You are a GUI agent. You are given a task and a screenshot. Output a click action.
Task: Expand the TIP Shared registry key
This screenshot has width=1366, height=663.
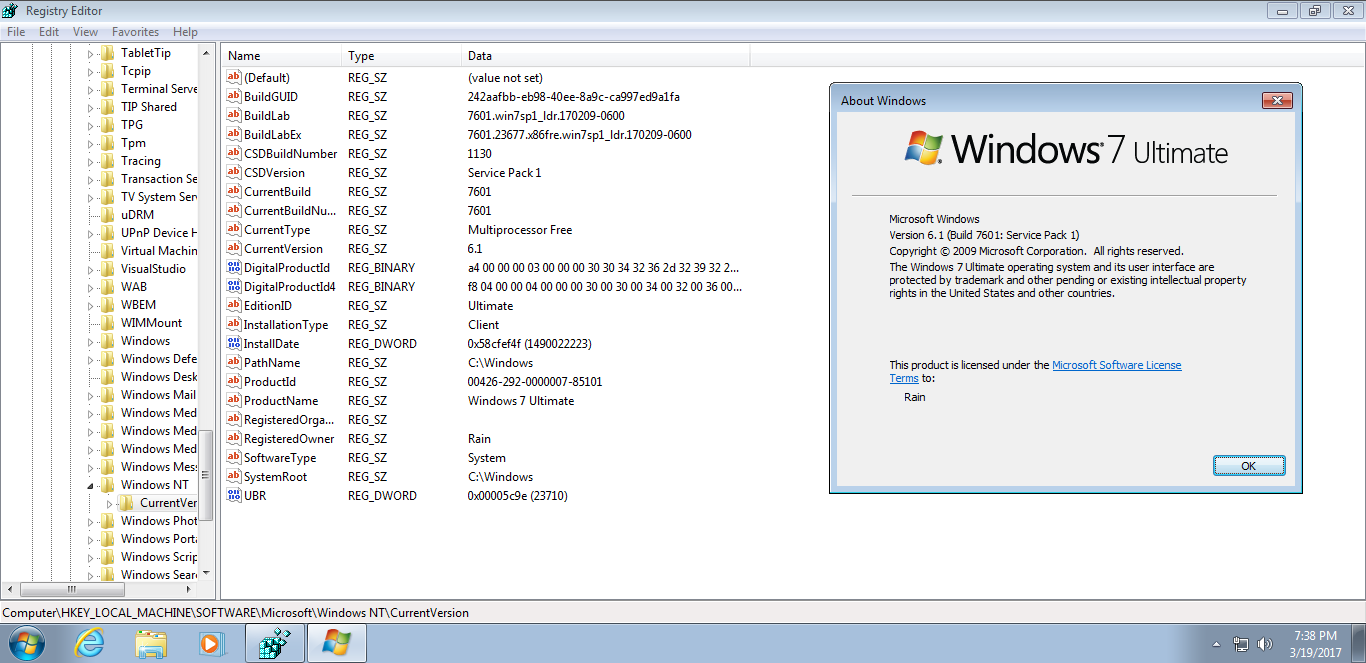click(x=90, y=107)
